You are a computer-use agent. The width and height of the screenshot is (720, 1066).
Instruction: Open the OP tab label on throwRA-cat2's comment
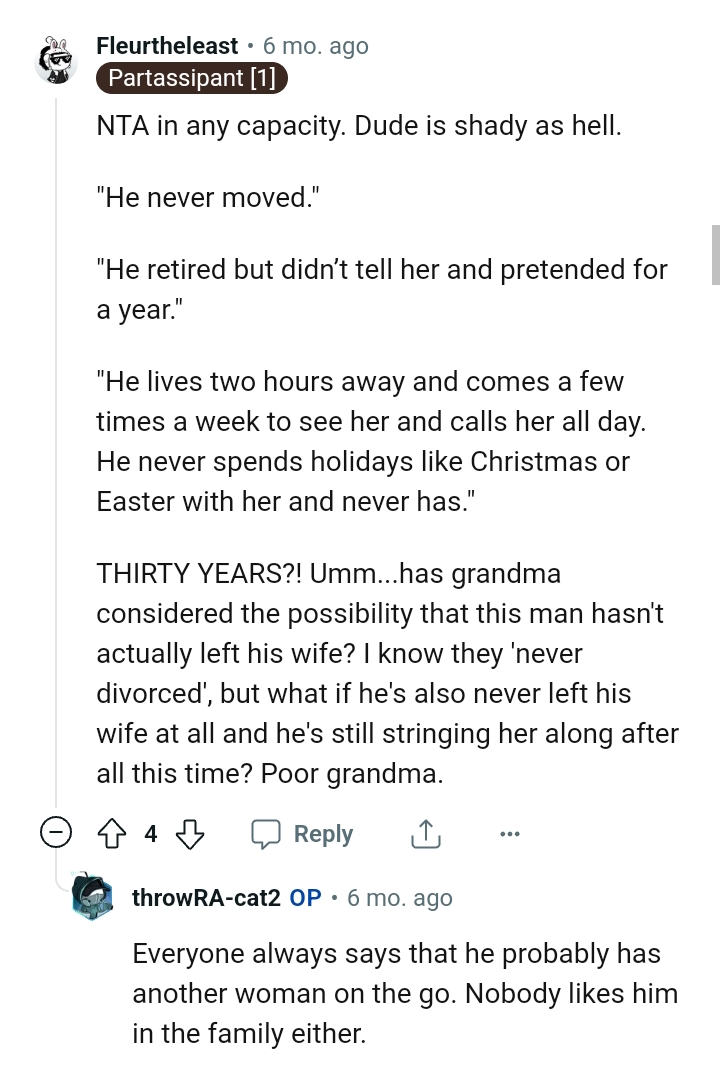[x=305, y=898]
